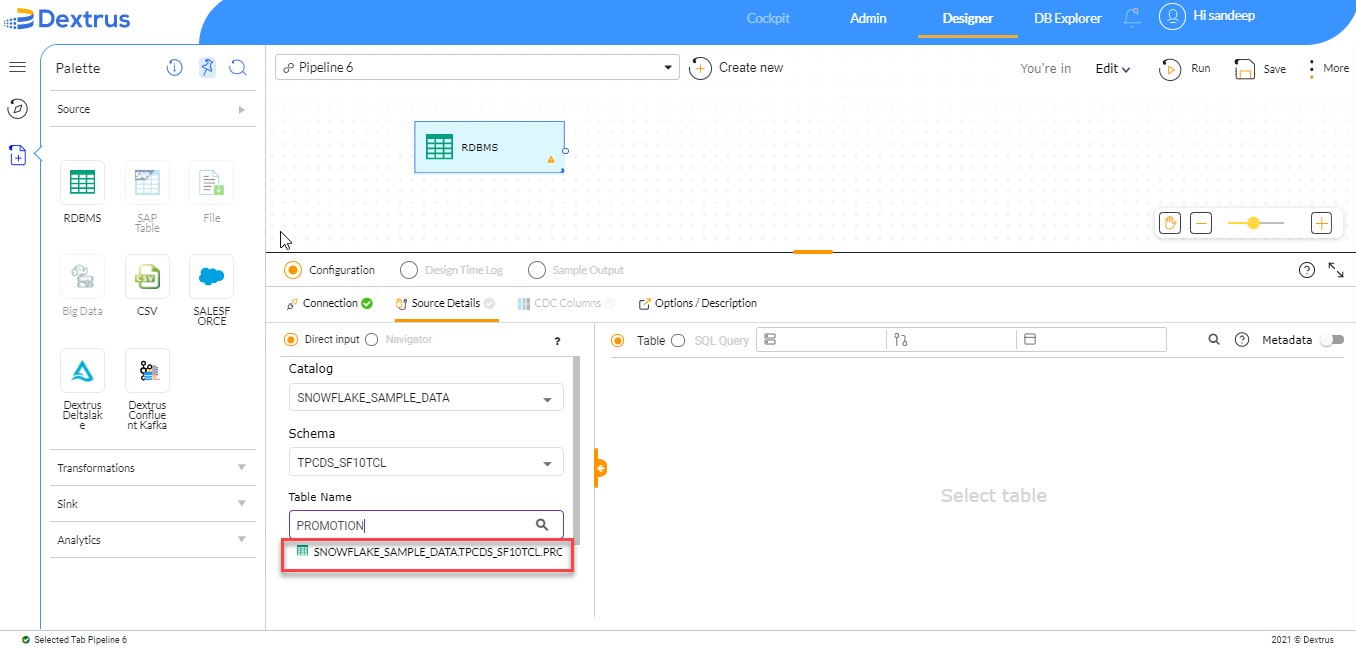Toggle the Metadata switch

[1332, 340]
